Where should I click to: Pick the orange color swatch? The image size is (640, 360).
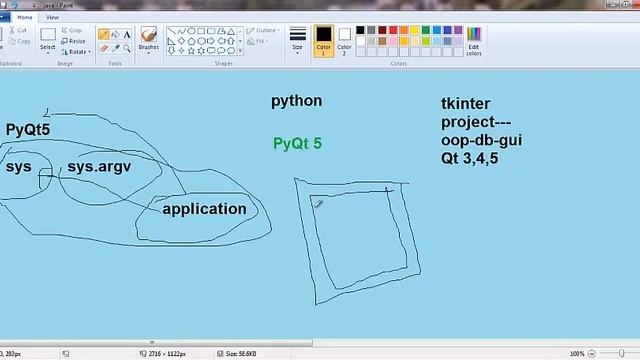[x=404, y=30]
